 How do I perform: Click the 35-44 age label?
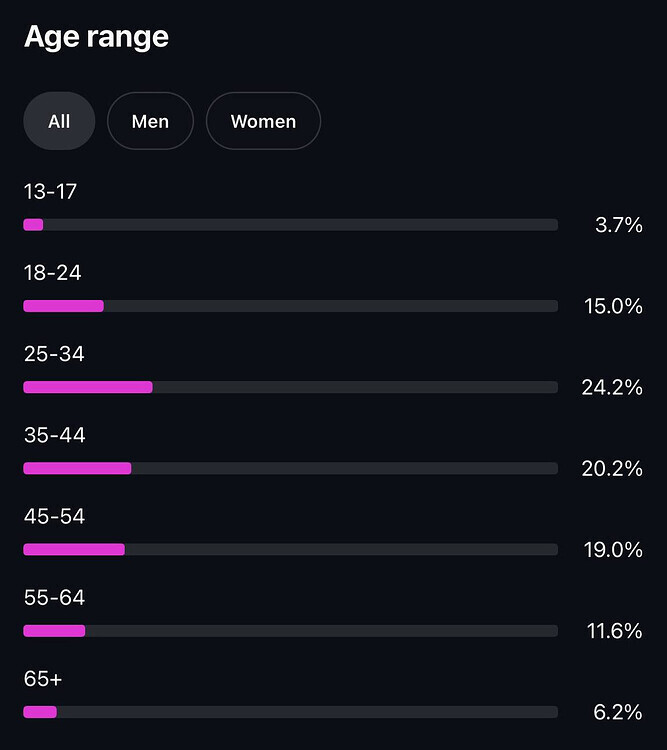click(54, 435)
